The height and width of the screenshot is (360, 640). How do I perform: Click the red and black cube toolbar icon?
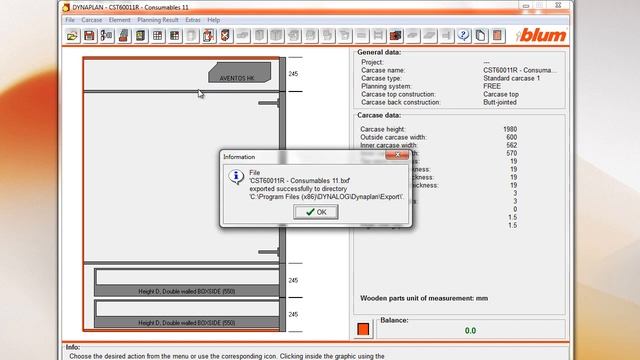[395, 36]
